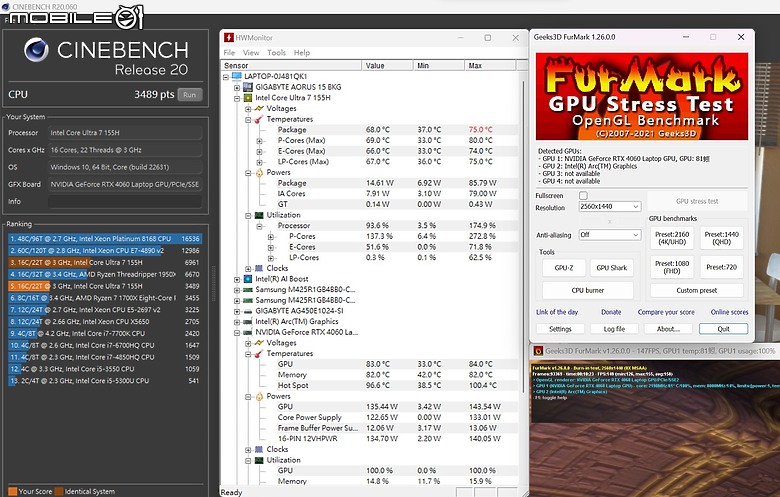780x497 pixels.
Task: Click the Run button in Cinebench
Action: [x=190, y=95]
